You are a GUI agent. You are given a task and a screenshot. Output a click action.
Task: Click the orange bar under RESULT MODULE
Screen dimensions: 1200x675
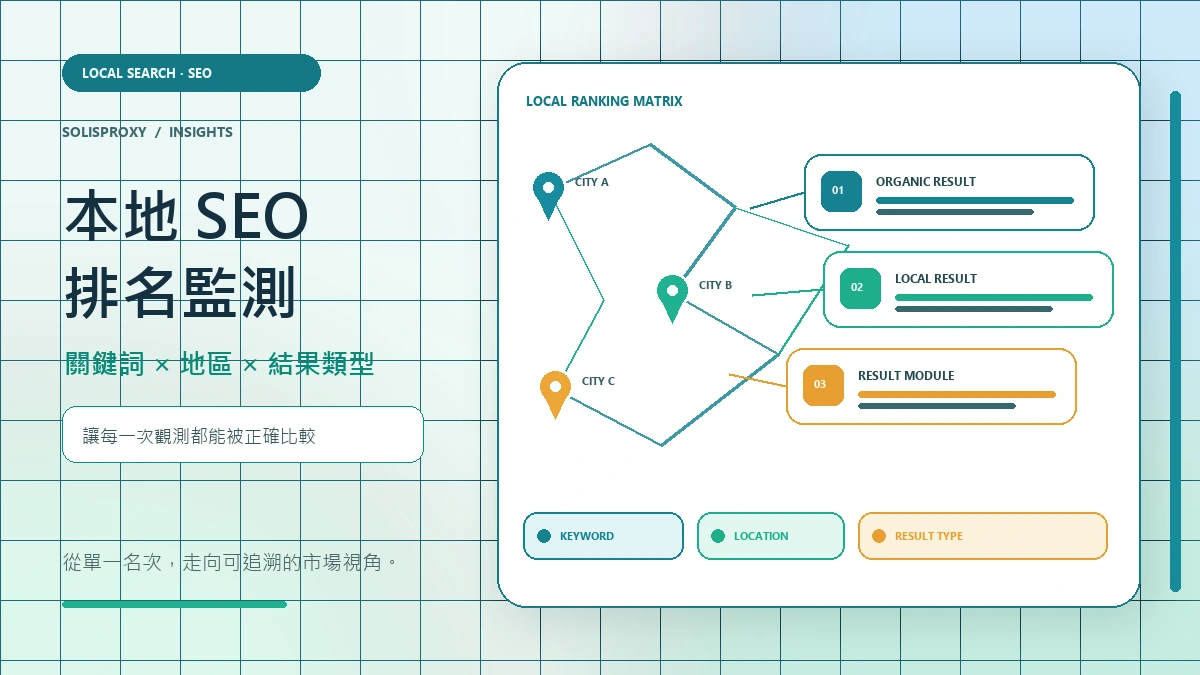point(957,394)
